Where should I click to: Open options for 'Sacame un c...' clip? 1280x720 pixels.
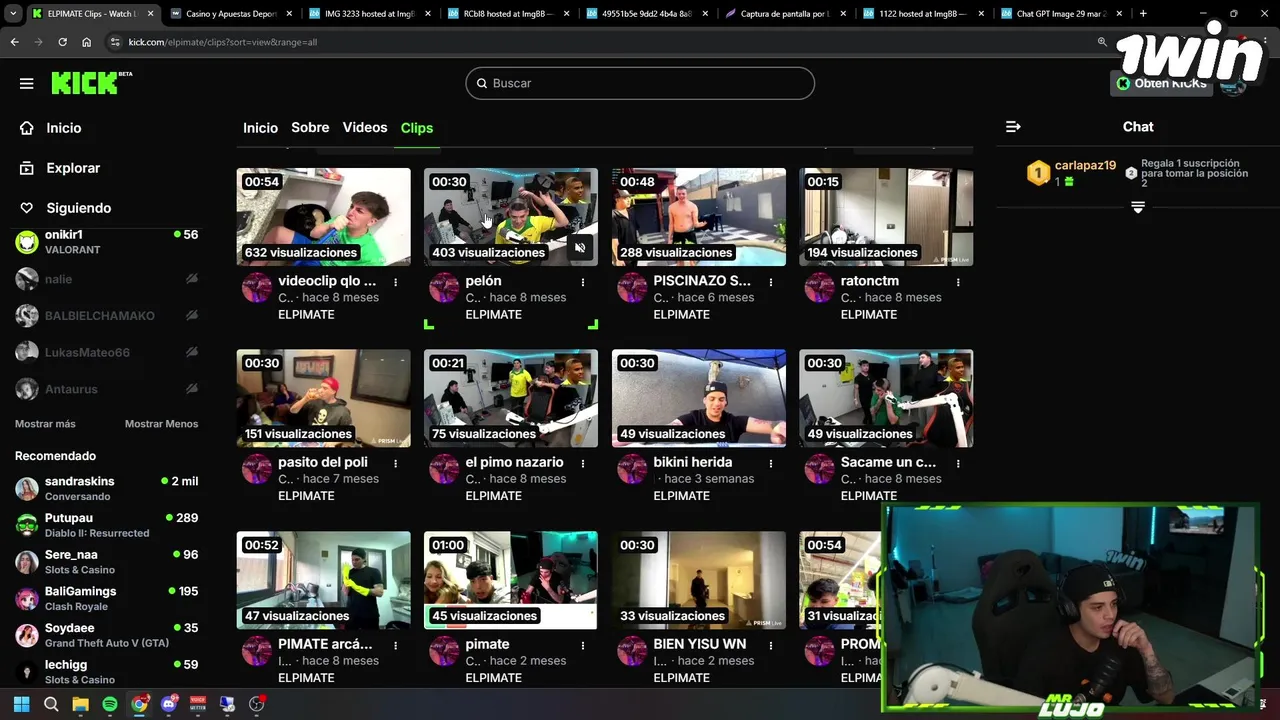pos(958,463)
